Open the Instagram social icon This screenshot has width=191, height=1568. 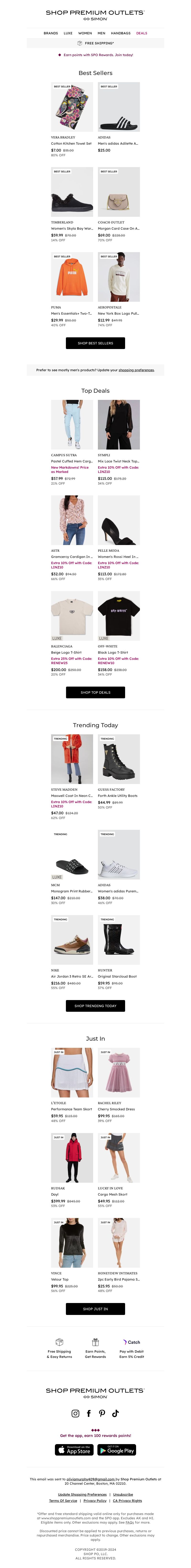(75, 1413)
